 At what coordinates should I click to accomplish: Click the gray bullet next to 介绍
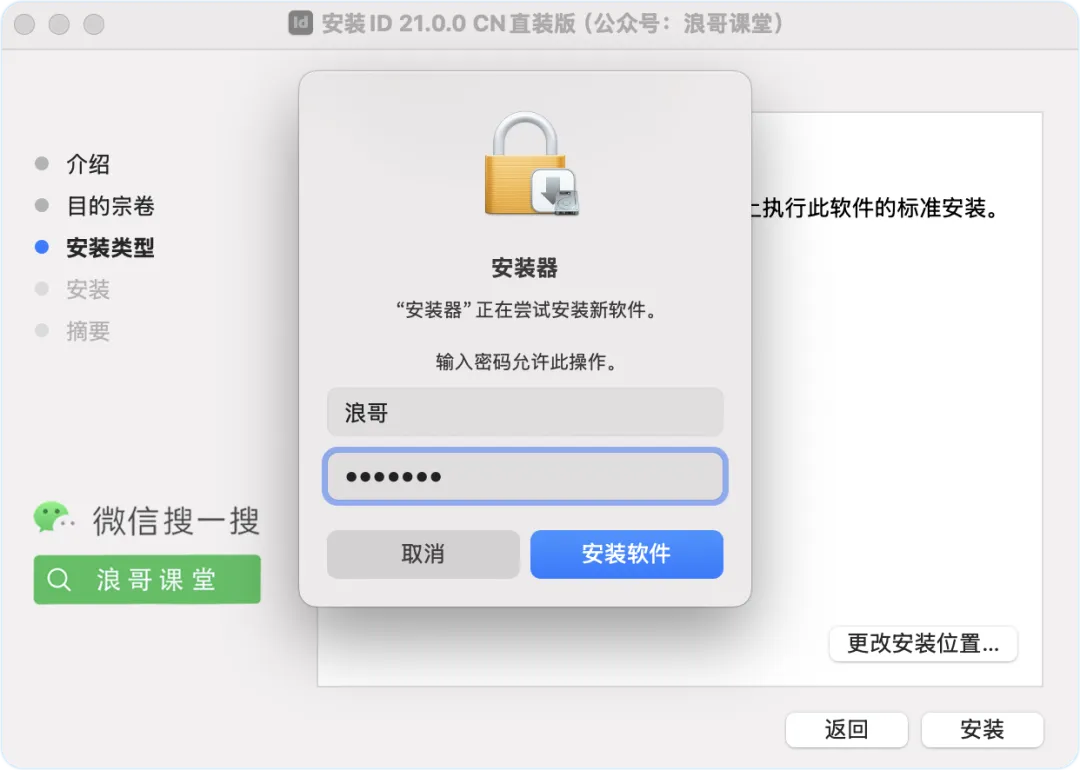click(x=42, y=164)
